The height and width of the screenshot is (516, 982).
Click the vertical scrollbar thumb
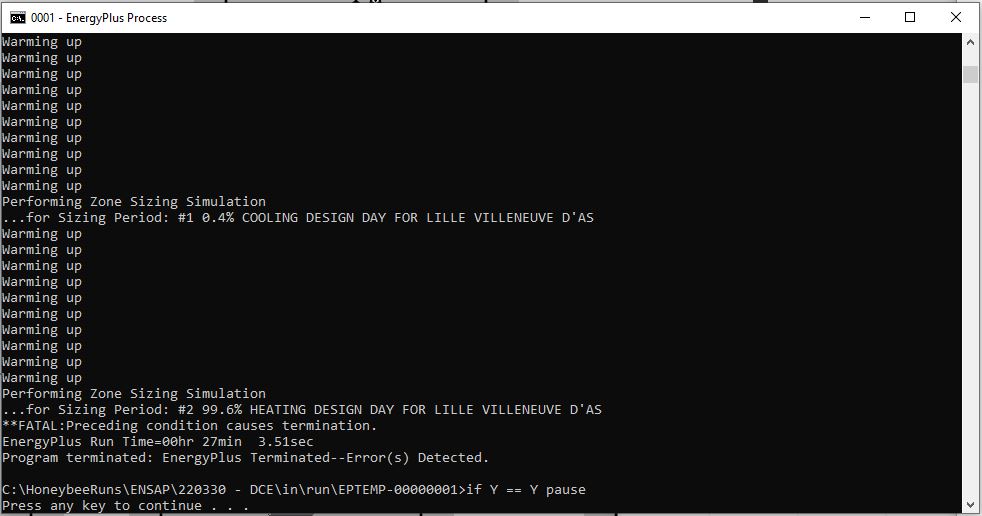(x=970, y=75)
